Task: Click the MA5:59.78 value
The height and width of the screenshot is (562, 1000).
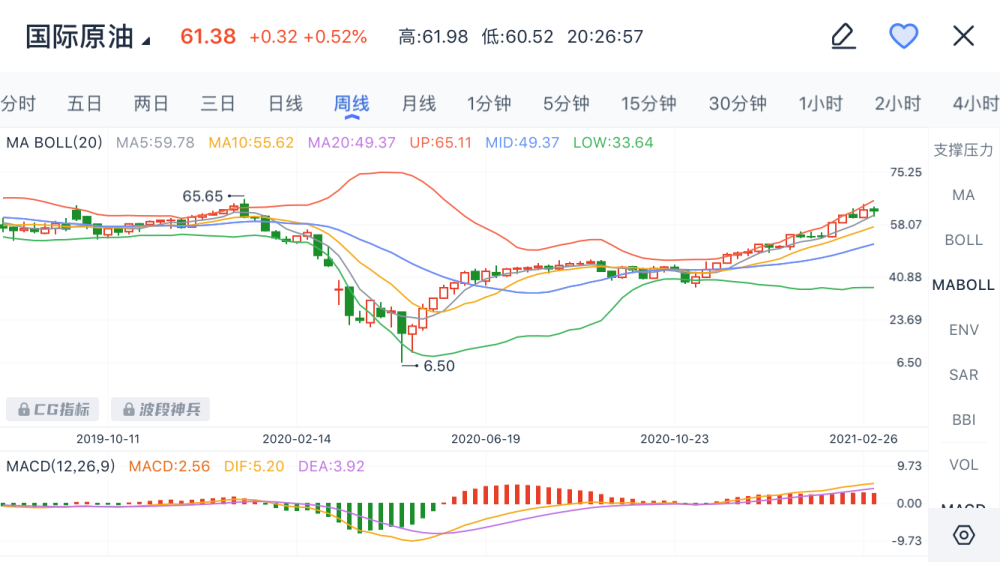Action: pos(155,142)
